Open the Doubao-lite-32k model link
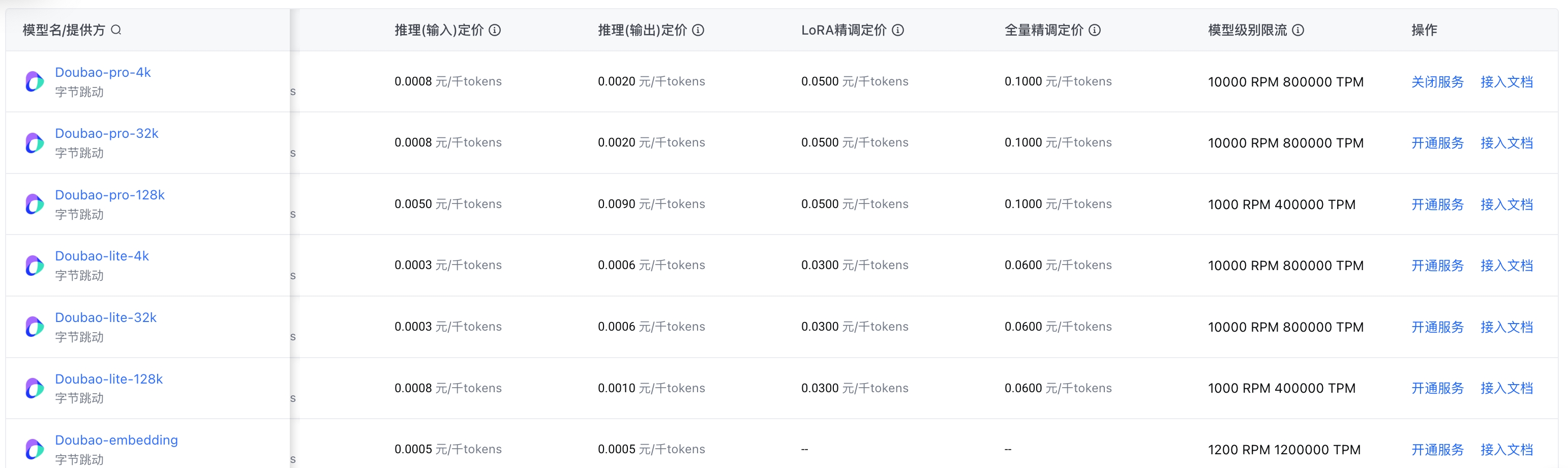This screenshot has width=1568, height=468. (106, 317)
